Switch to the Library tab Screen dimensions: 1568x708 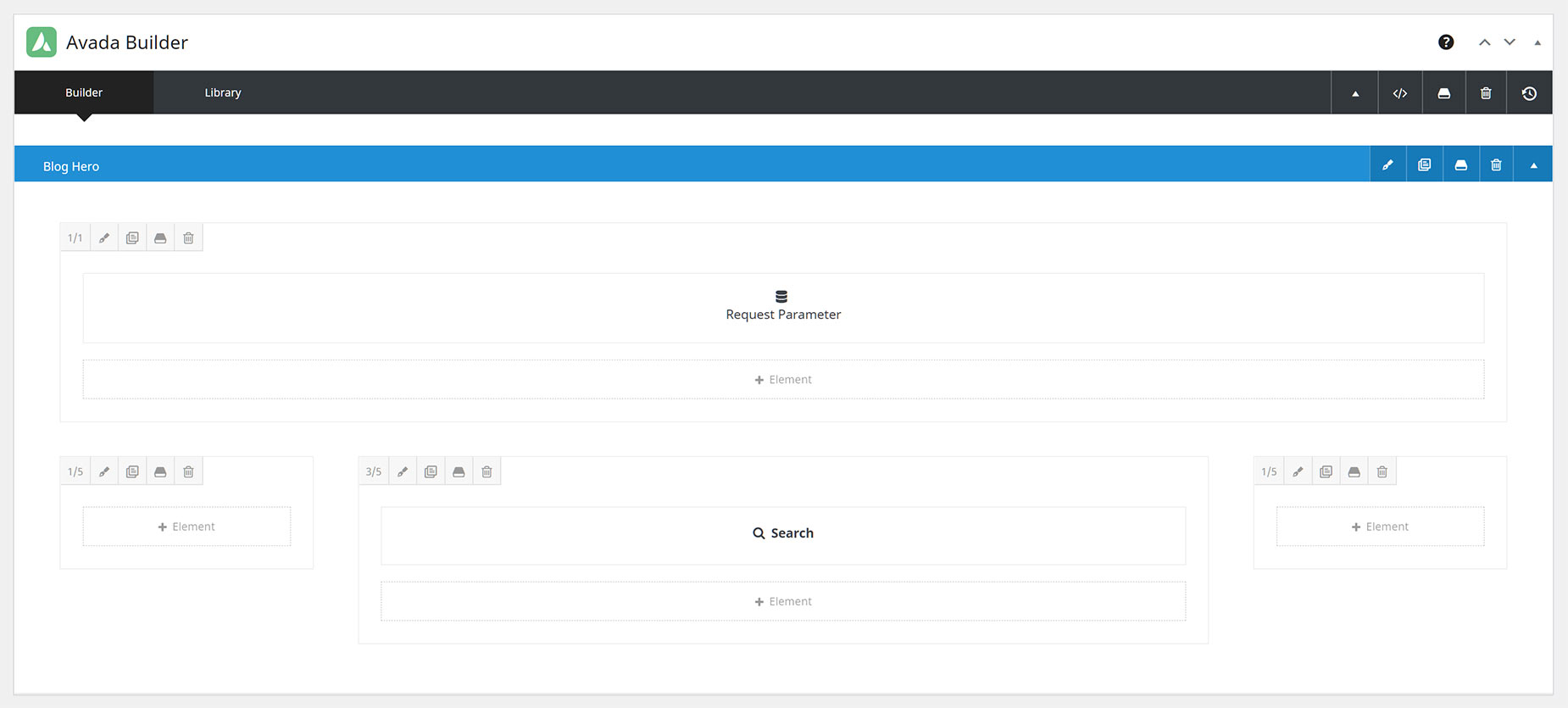pos(223,92)
